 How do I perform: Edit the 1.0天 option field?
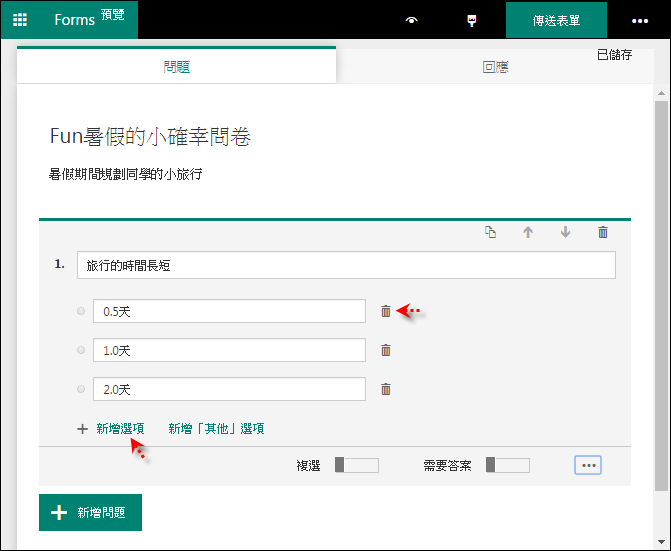[229, 350]
